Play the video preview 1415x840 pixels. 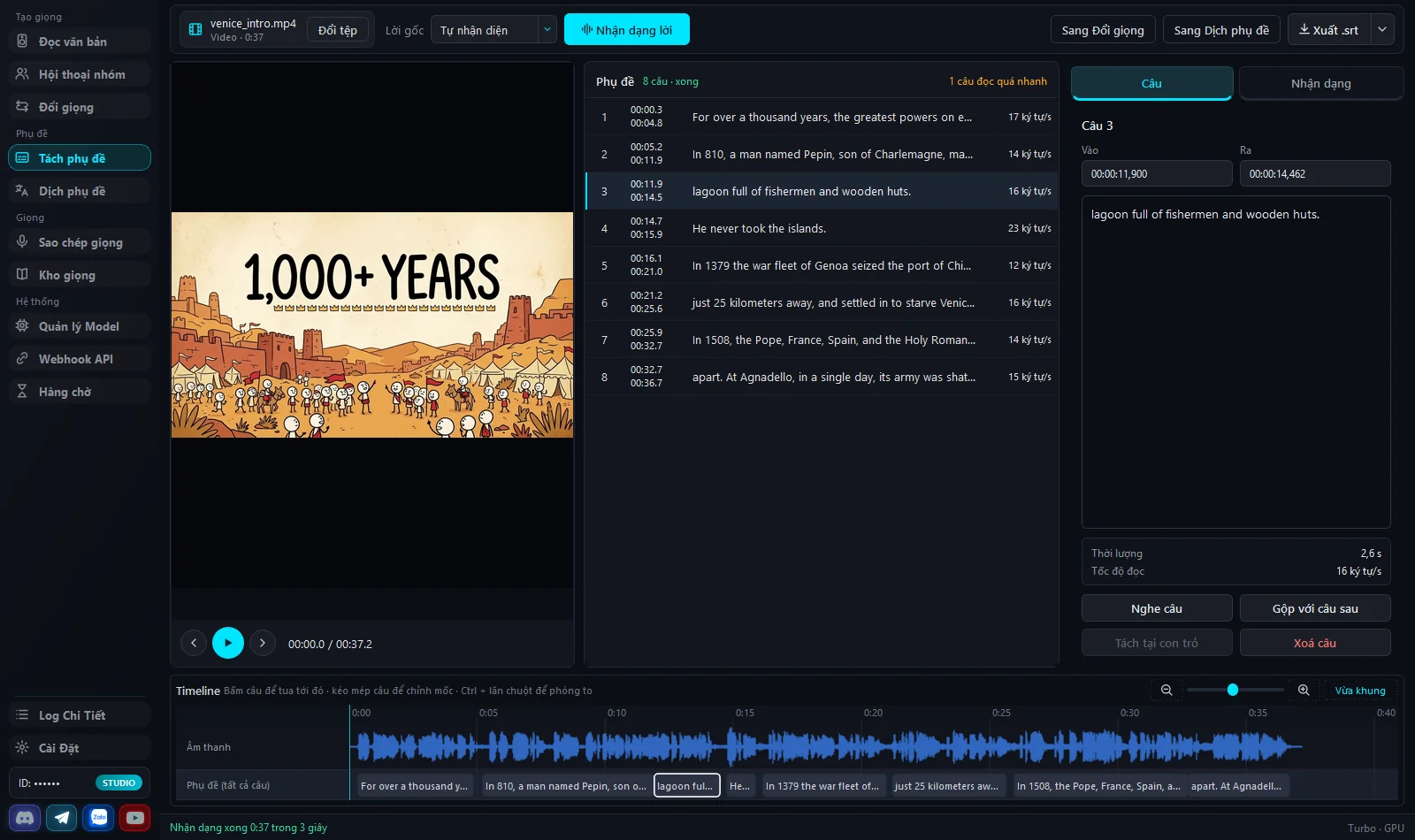click(228, 643)
